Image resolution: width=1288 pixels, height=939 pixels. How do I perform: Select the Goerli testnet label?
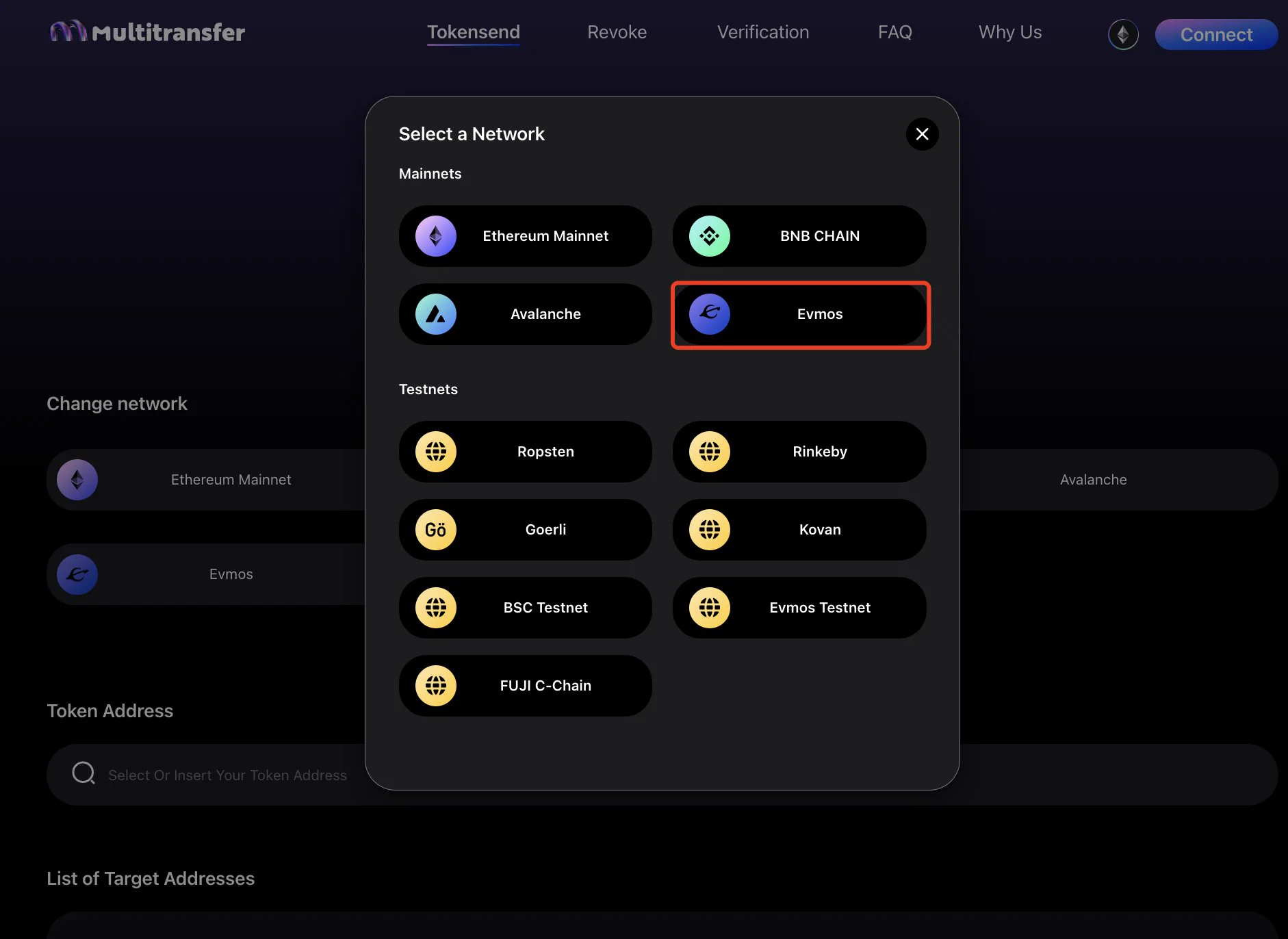545,530
